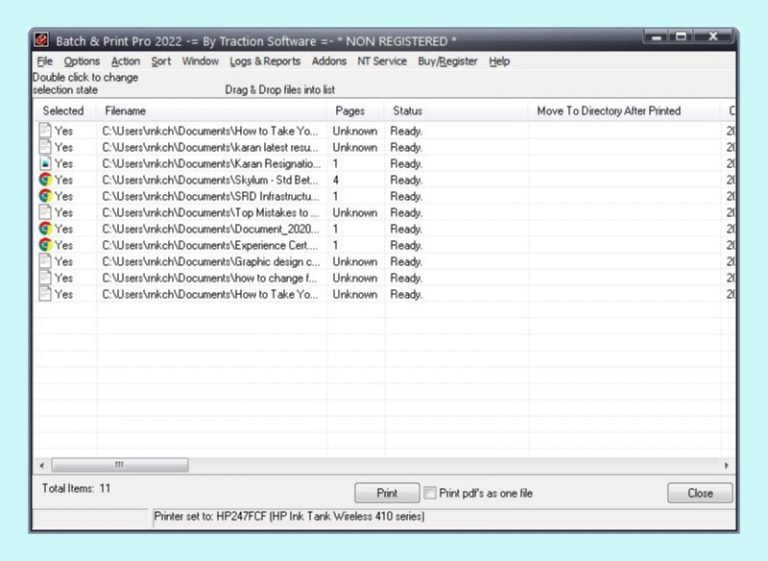The image size is (768, 561).
Task: Click the file icon of how to change f row
Action: pos(45,278)
